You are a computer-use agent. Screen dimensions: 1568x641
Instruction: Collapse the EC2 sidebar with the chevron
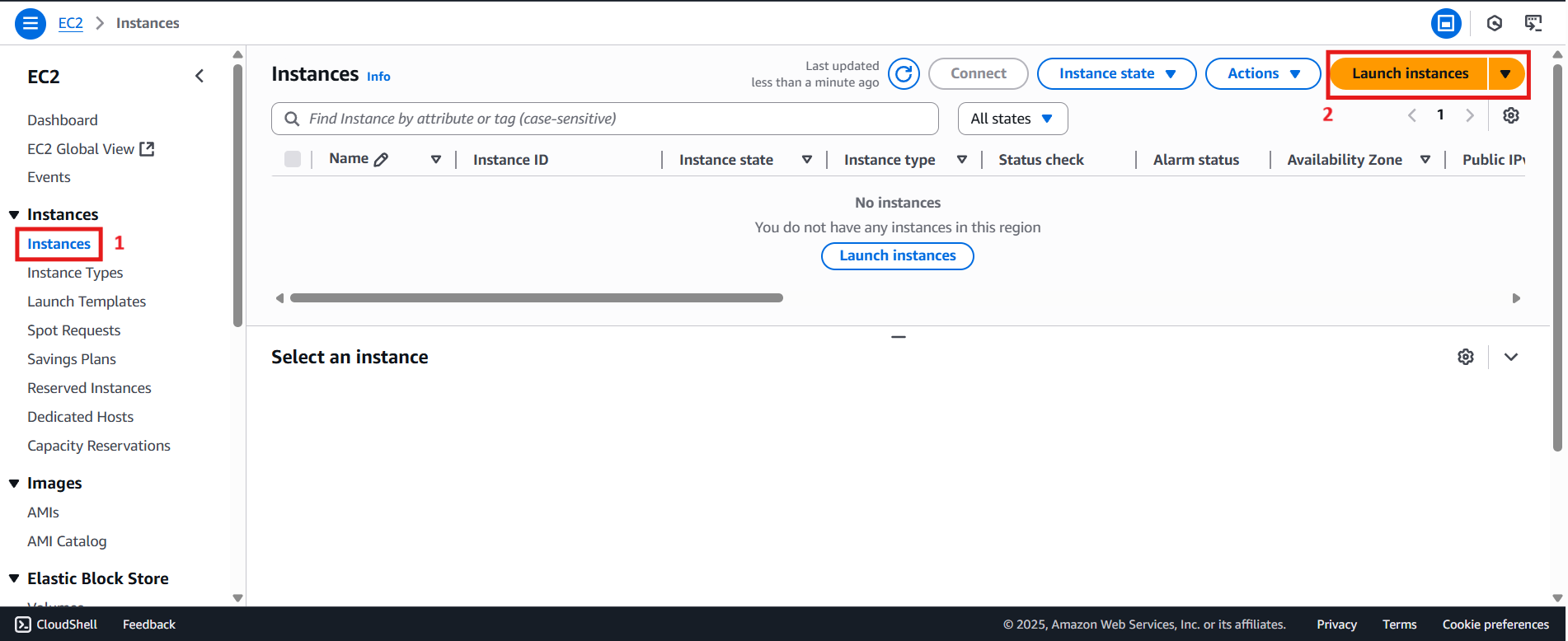200,76
